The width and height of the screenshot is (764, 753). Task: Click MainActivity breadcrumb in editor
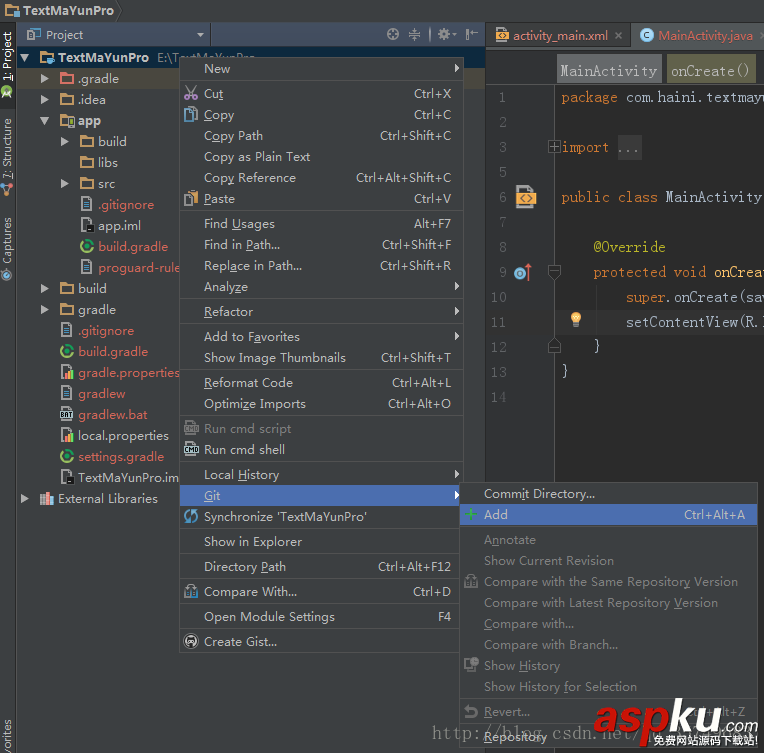pyautogui.click(x=609, y=71)
